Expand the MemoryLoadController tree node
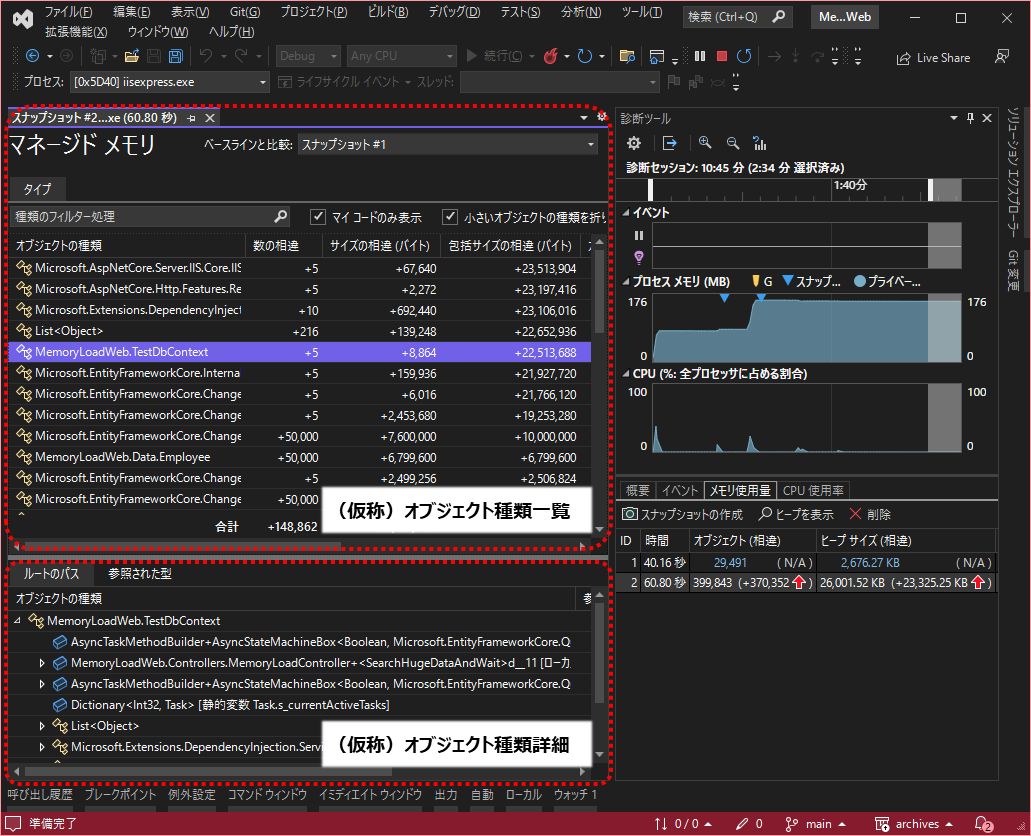Screen dimensions: 1031x836 pos(41,662)
